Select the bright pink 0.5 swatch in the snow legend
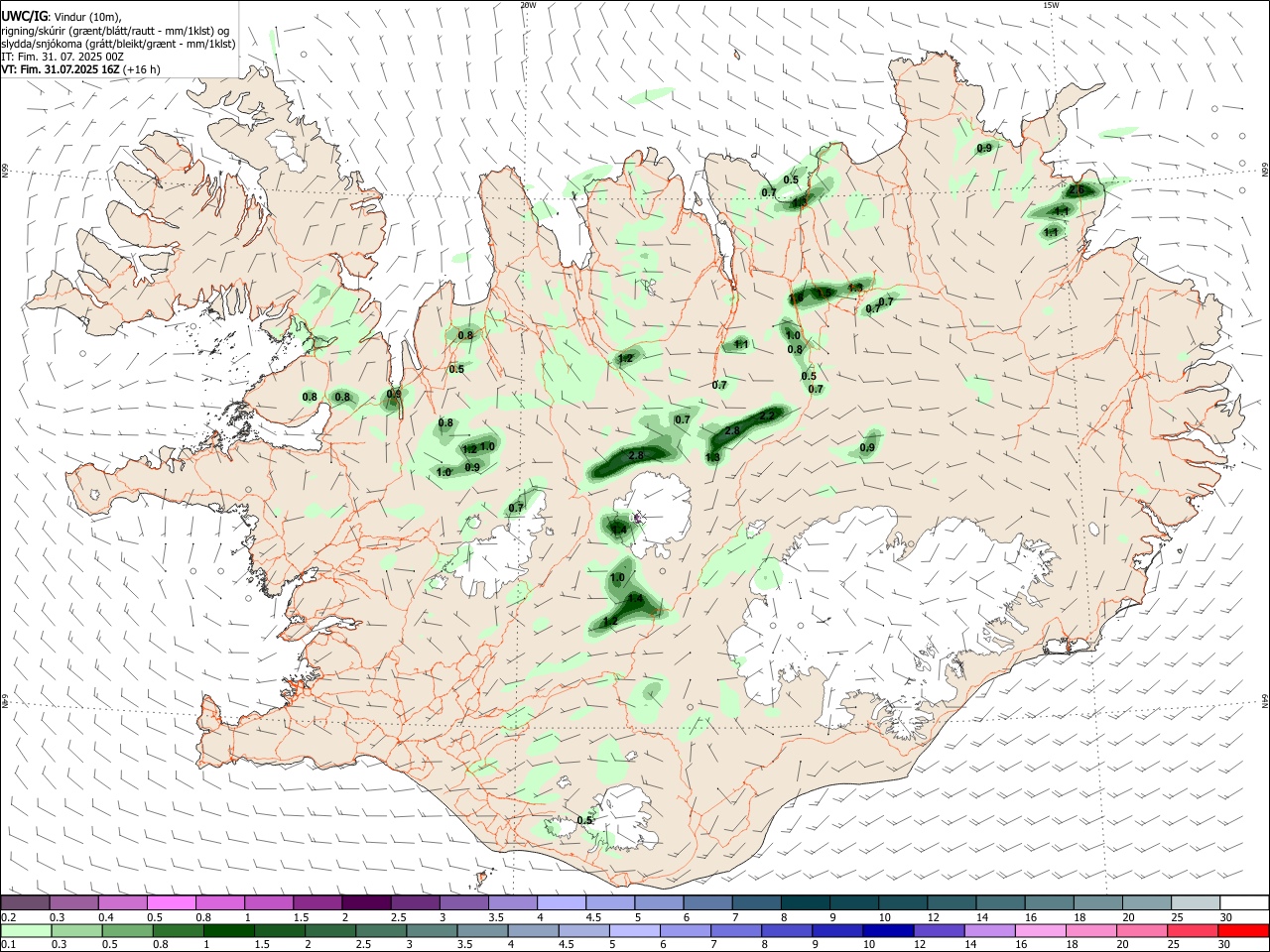 171,902
